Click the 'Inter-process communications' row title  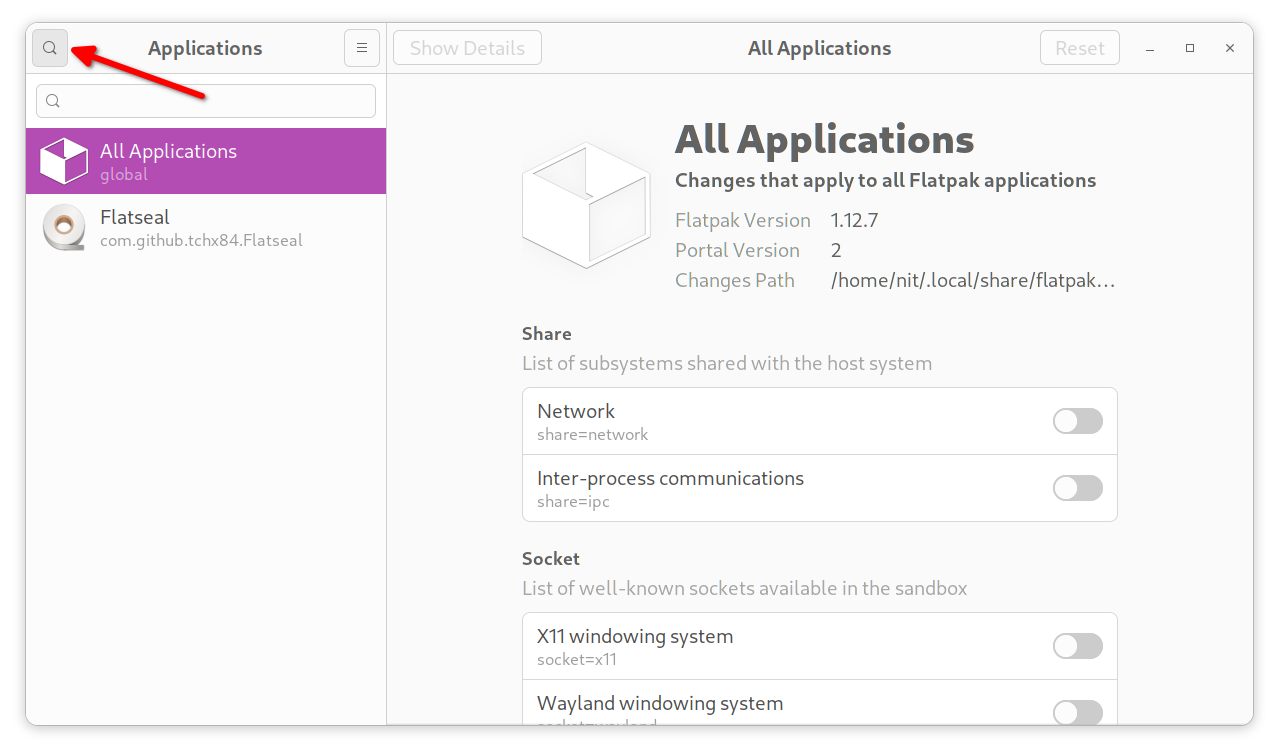[670, 478]
